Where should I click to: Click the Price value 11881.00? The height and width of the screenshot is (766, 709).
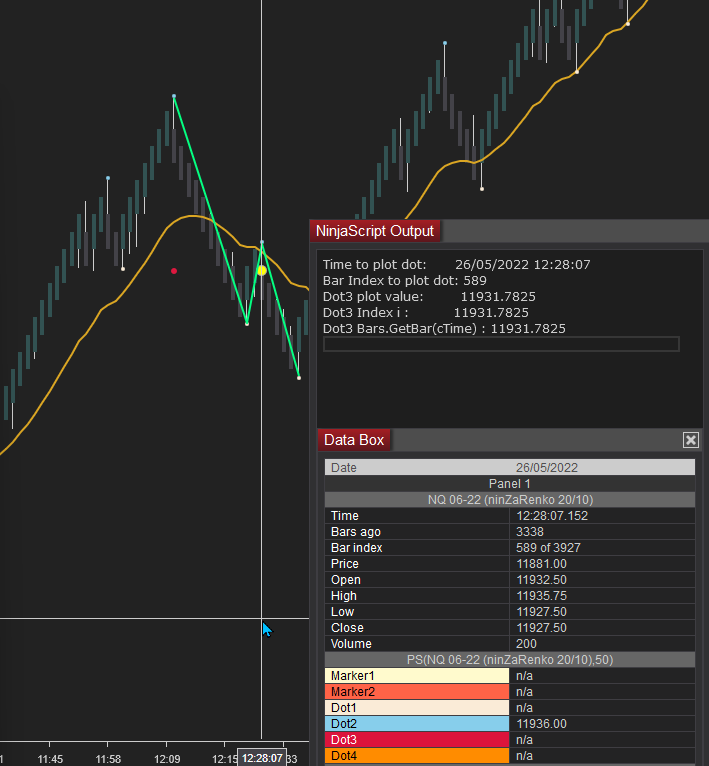(x=541, y=564)
